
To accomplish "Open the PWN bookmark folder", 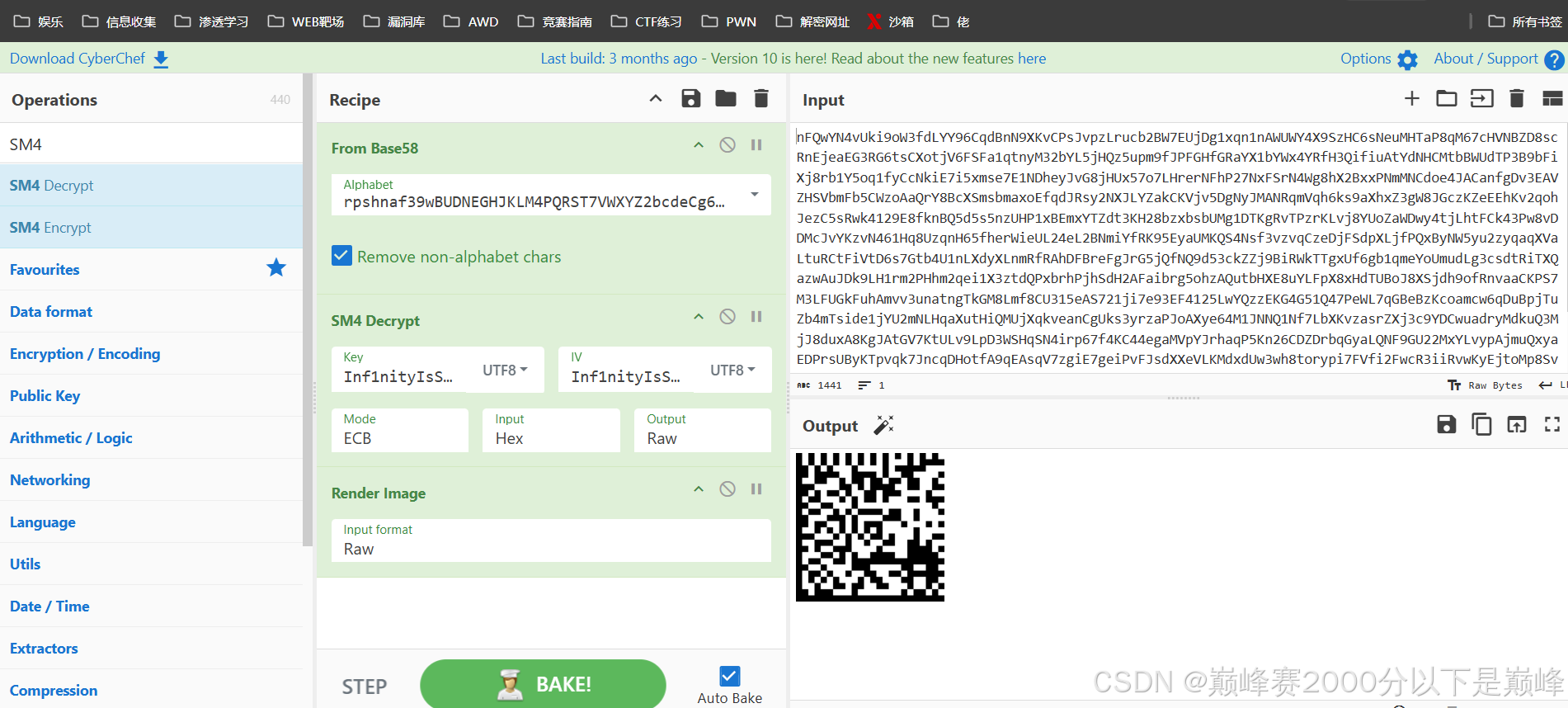I will (729, 21).
